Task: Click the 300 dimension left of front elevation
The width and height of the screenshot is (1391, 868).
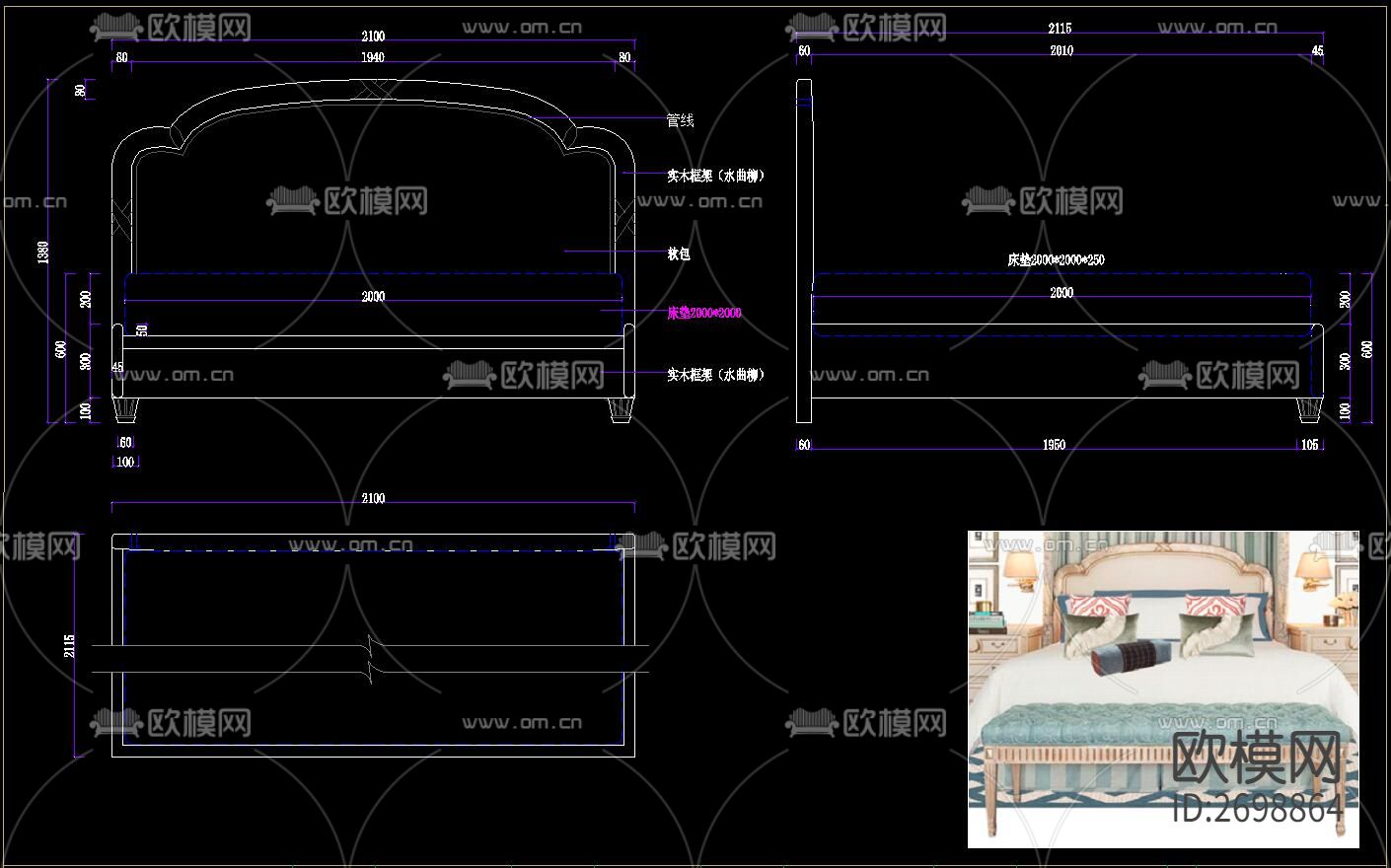Action: 86,362
